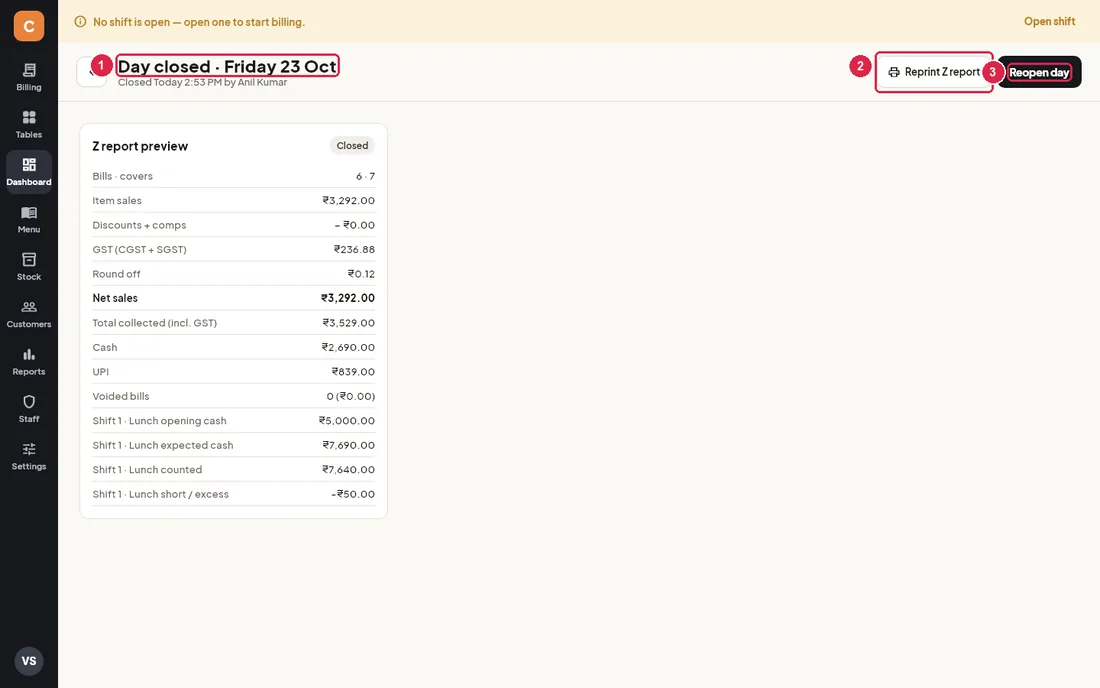
Task: Open the Billing section icon
Action: click(x=29, y=70)
